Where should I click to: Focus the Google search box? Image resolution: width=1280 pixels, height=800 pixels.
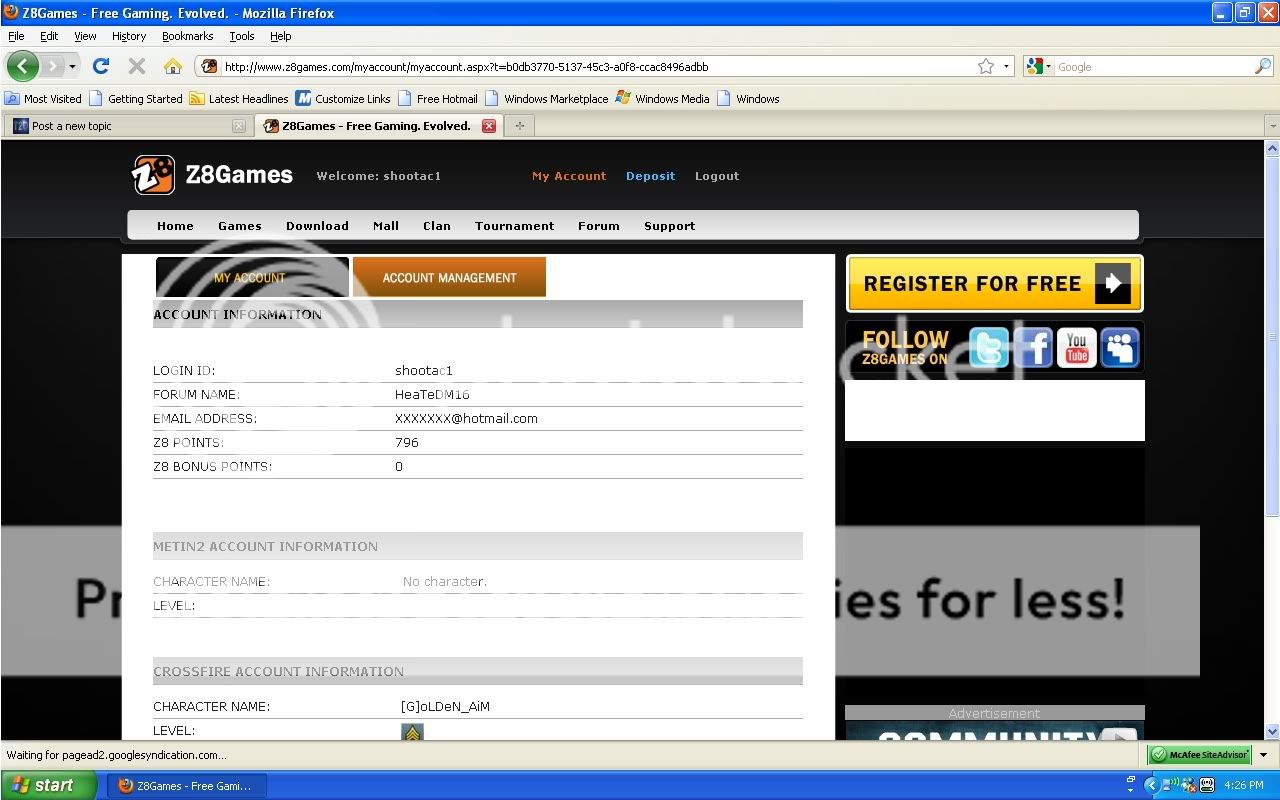(1155, 67)
